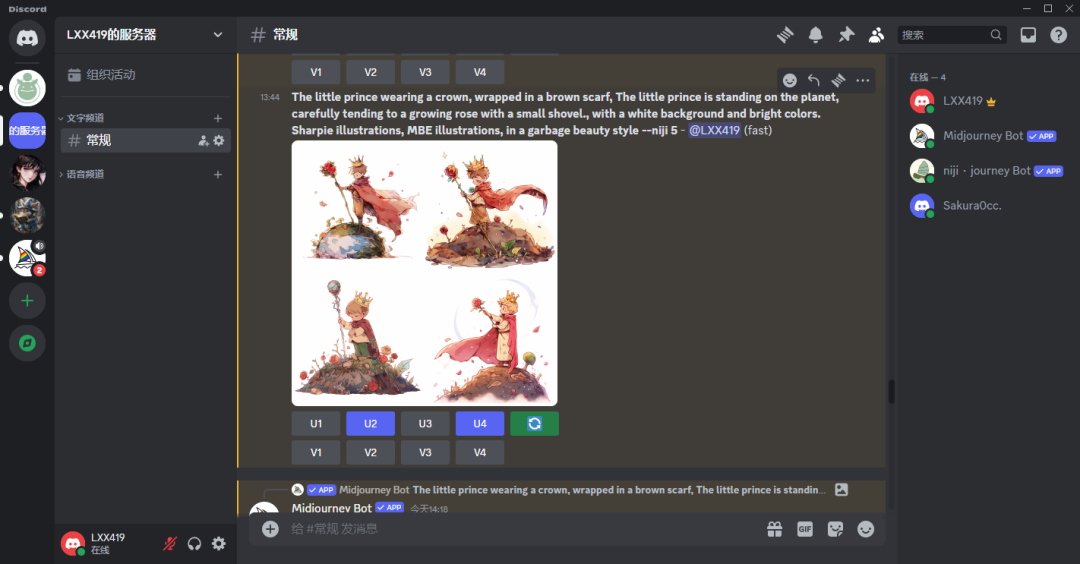Image resolution: width=1080 pixels, height=564 pixels.
Task: Select the 常规 text channel
Action: (x=145, y=140)
